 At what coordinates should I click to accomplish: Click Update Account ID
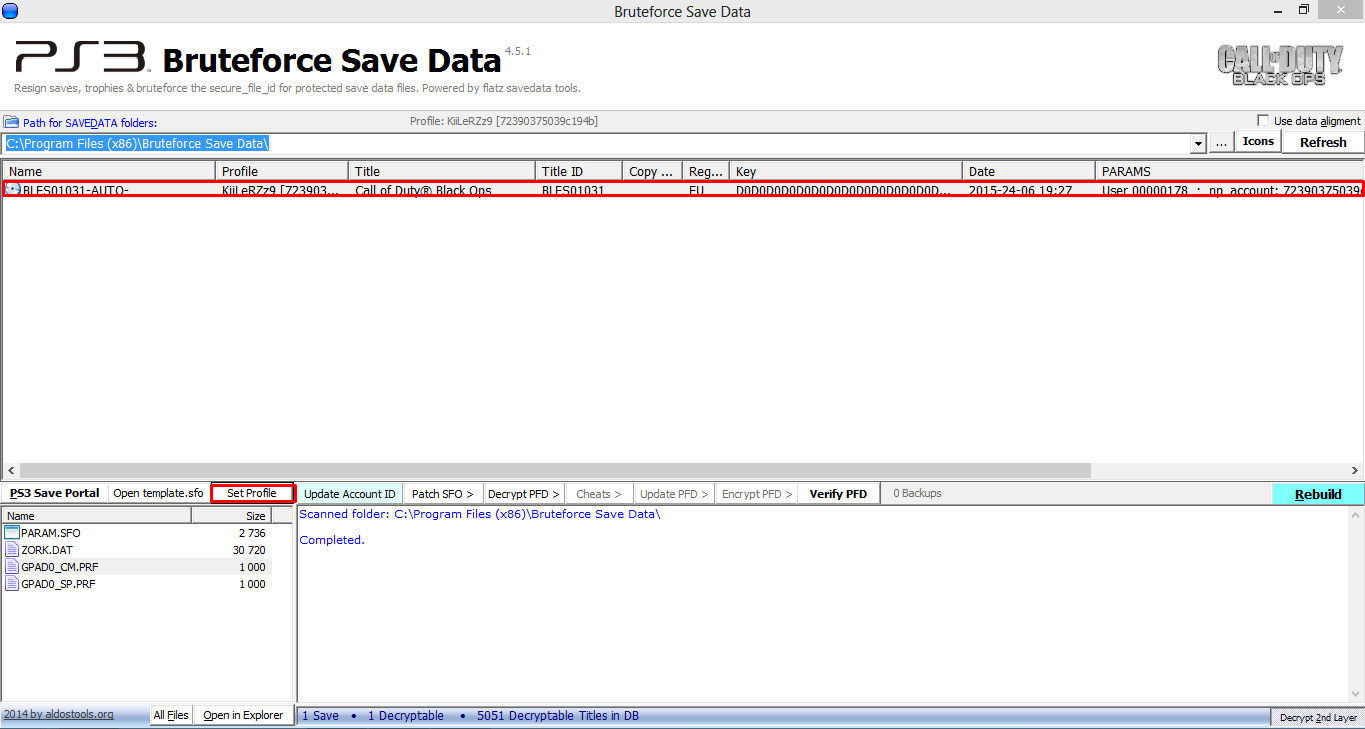(x=349, y=494)
